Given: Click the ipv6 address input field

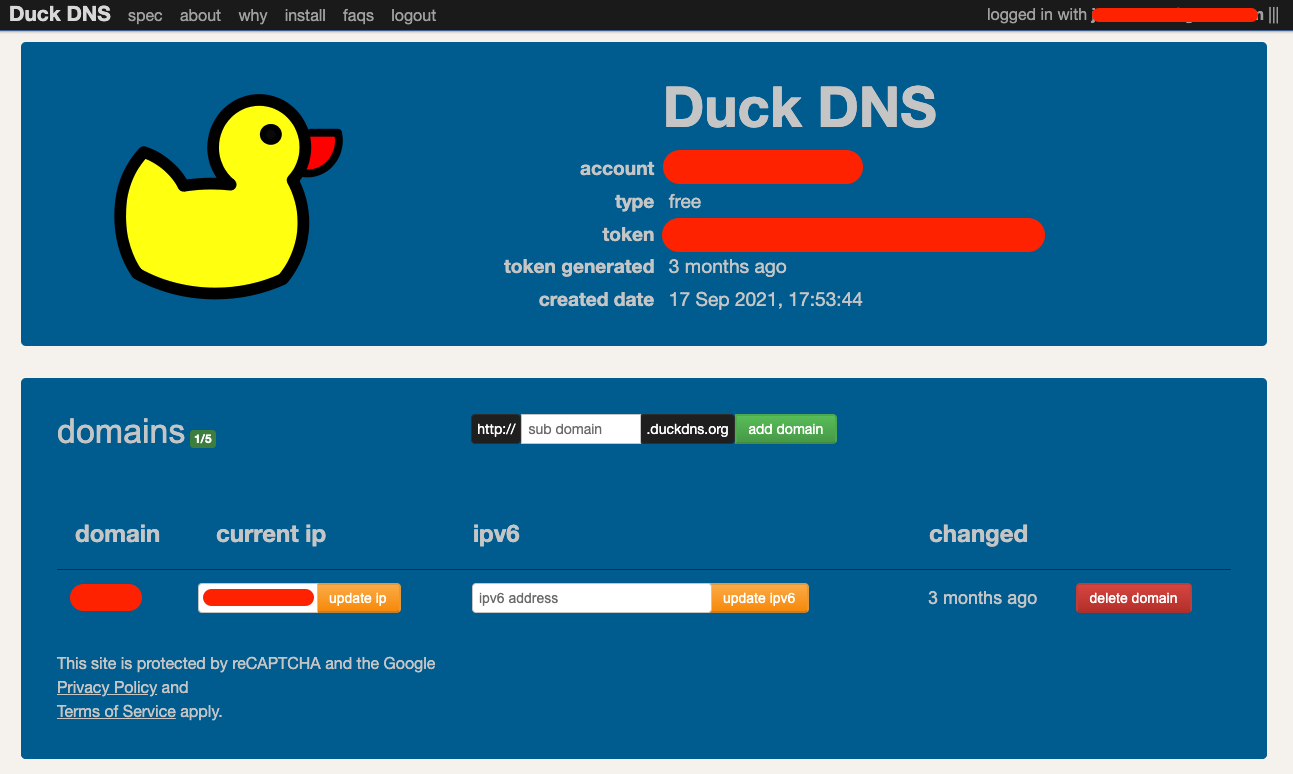Looking at the screenshot, I should click(591, 598).
